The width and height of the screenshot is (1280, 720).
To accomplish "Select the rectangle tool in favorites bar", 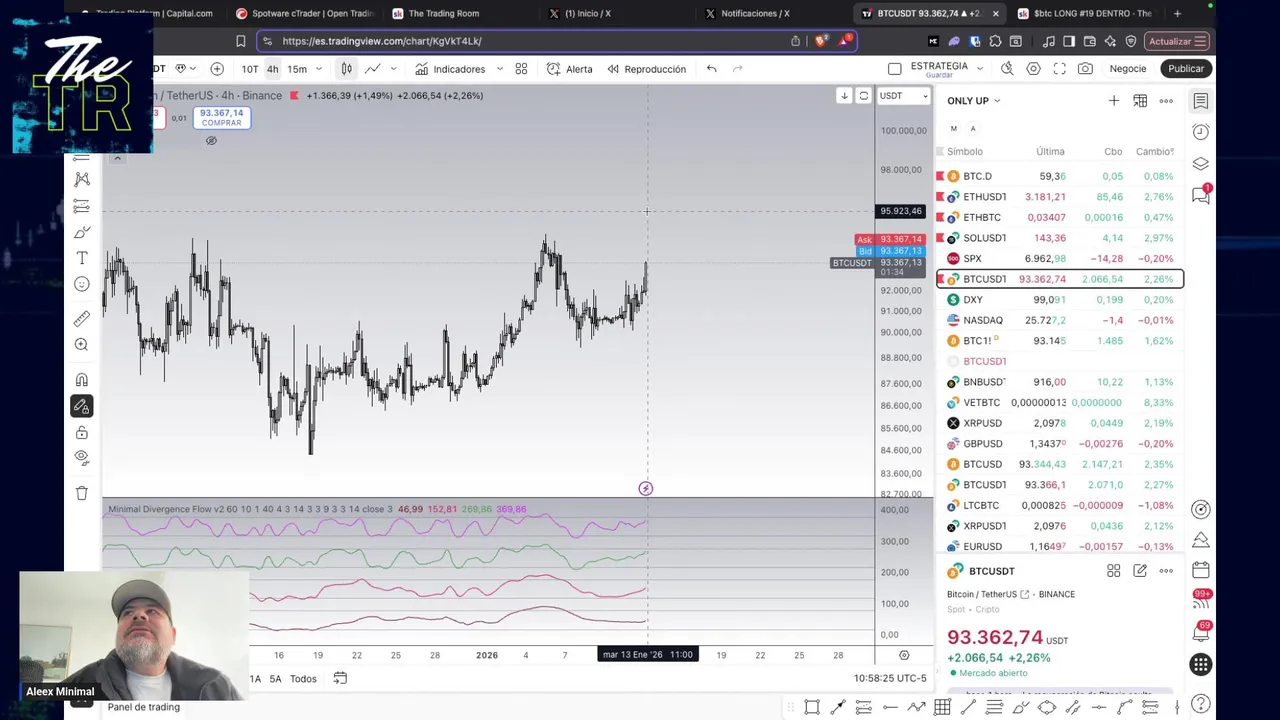I will pyautogui.click(x=812, y=708).
